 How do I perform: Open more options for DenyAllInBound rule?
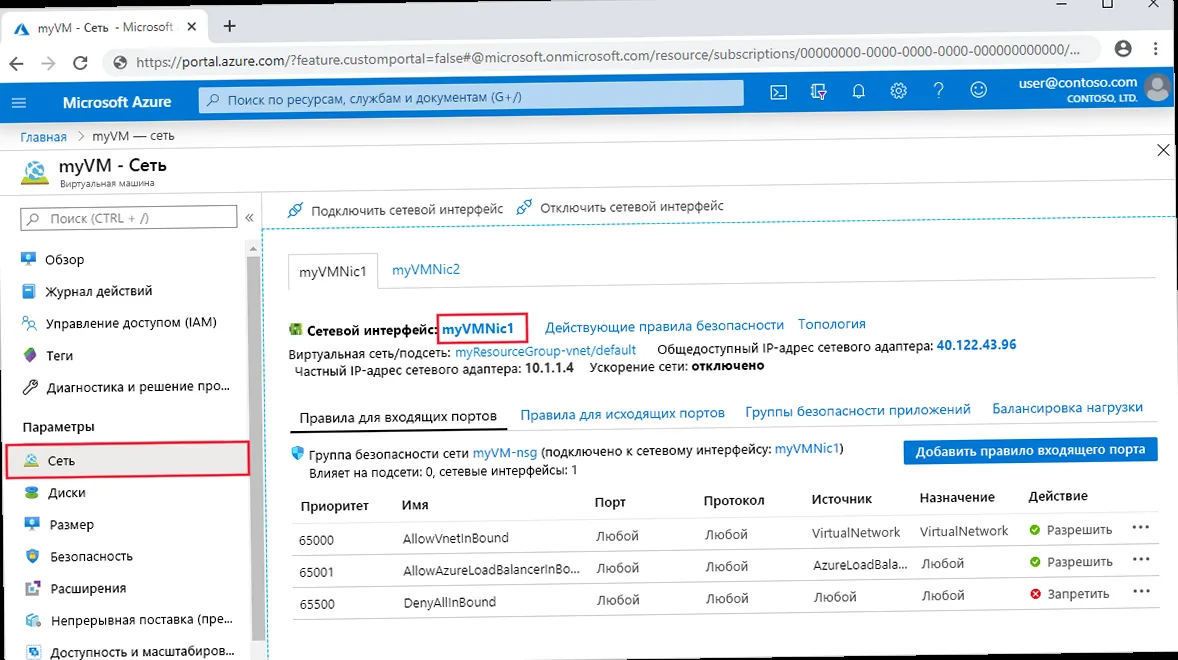pos(1141,592)
